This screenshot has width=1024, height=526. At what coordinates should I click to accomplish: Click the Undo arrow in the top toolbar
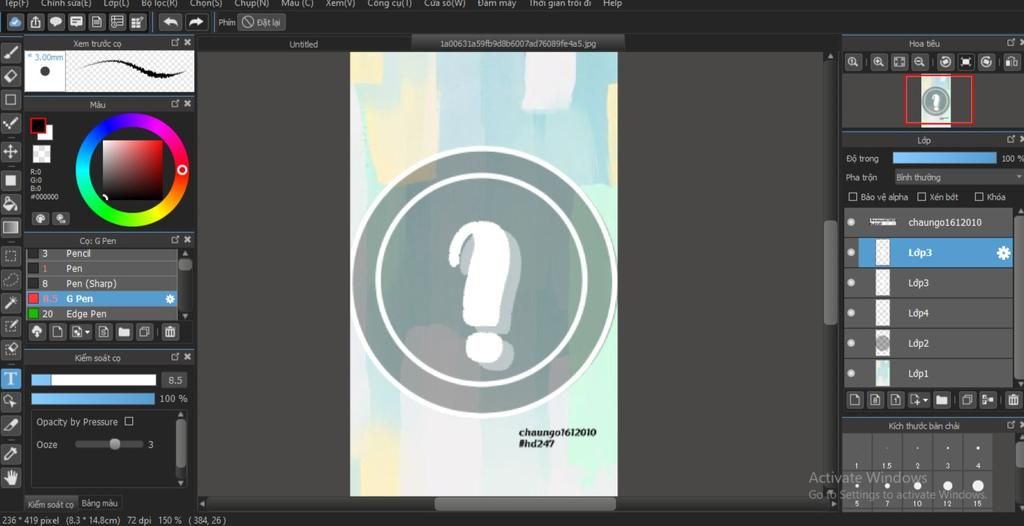click(170, 22)
